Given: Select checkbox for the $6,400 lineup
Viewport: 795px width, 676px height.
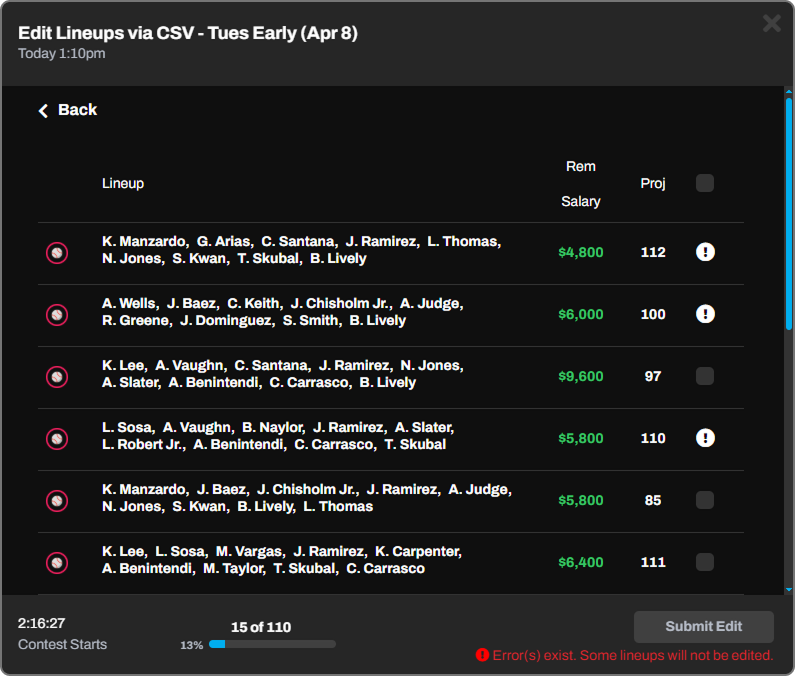Looking at the screenshot, I should click(705, 562).
